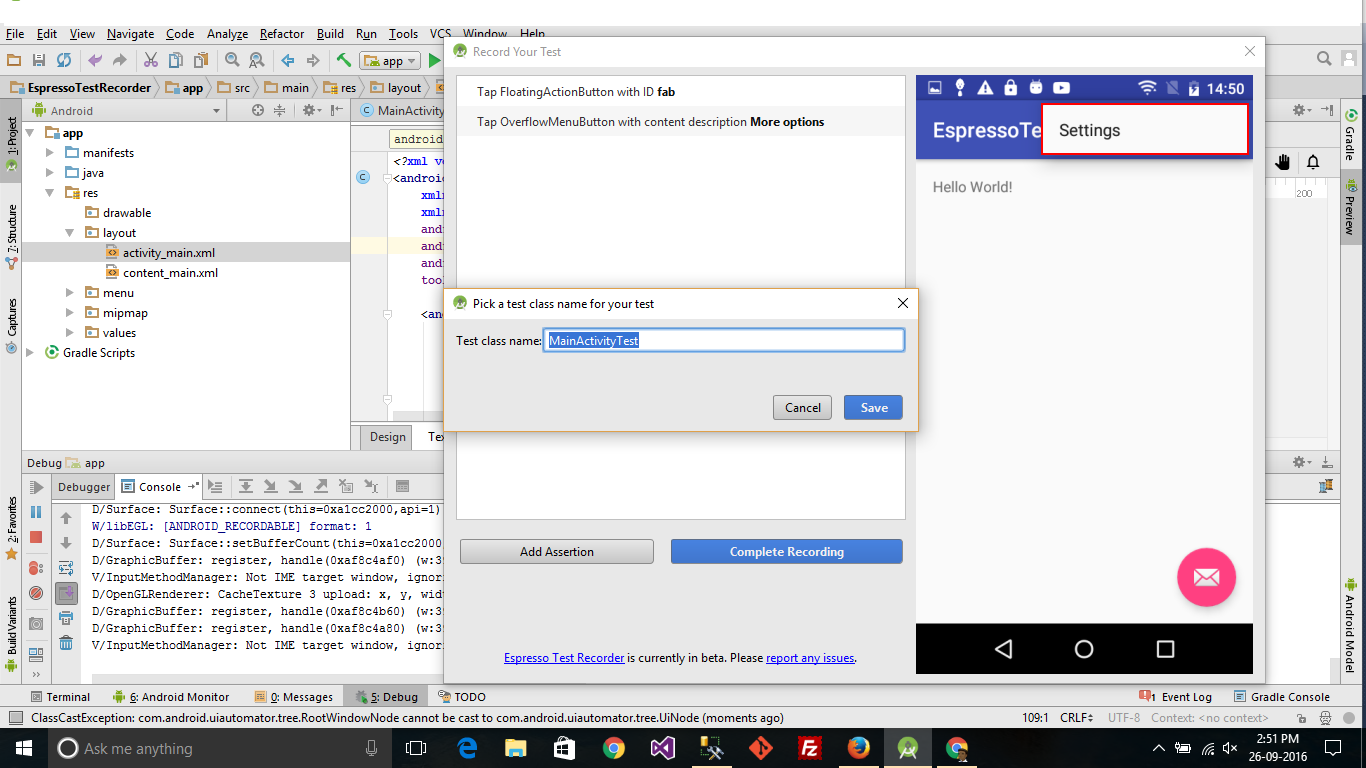Image resolution: width=1366 pixels, height=768 pixels.
Task: Stop the debug session with the red square
Action: click(x=36, y=537)
